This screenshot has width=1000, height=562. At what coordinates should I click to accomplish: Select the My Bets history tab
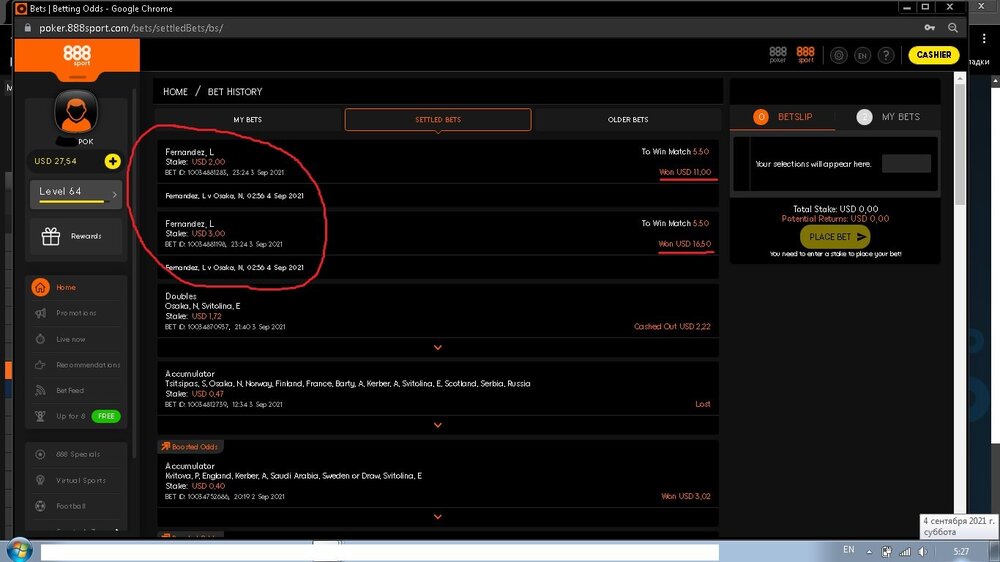248,120
